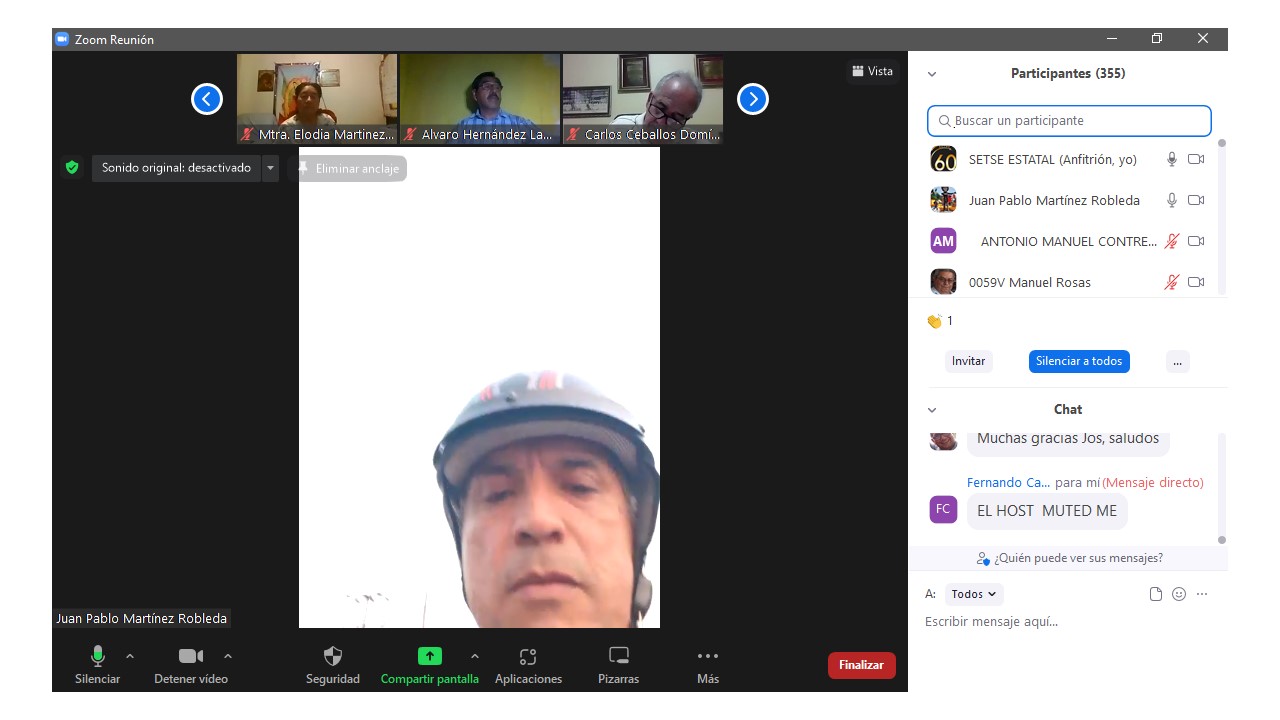This screenshot has width=1280, height=720.
Task: Open share options arrow beside Compartir pantalla
Action: tap(474, 656)
